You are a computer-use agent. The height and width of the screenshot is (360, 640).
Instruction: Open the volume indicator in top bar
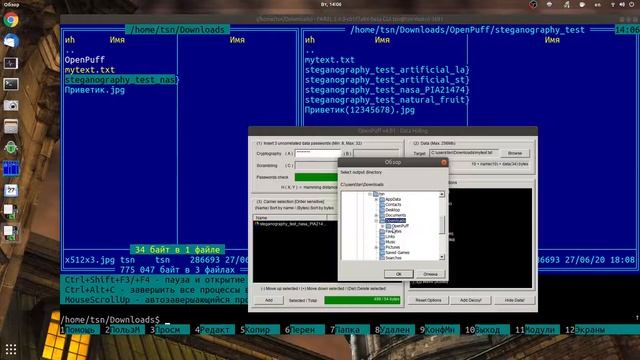[622, 4]
